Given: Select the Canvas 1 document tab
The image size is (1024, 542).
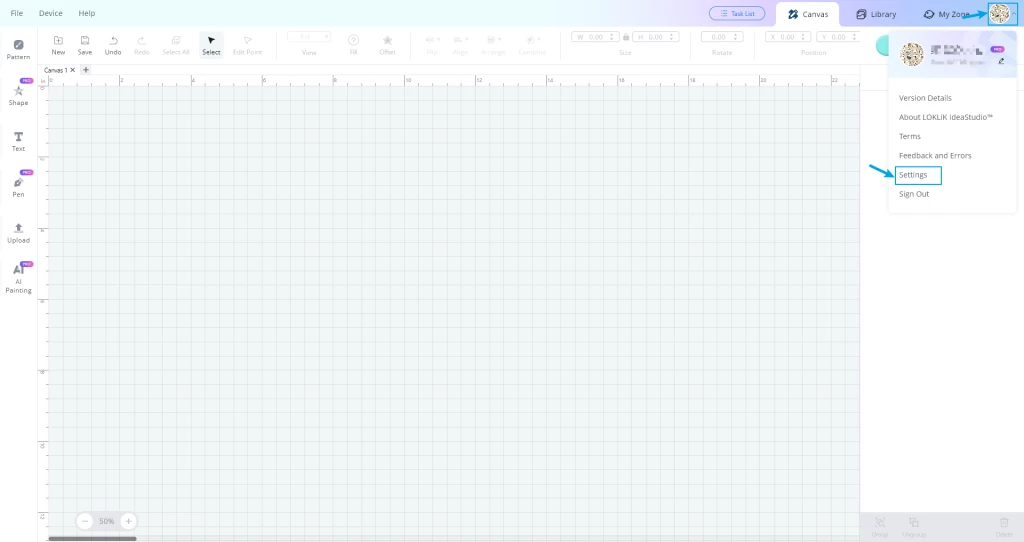Looking at the screenshot, I should (x=56, y=70).
